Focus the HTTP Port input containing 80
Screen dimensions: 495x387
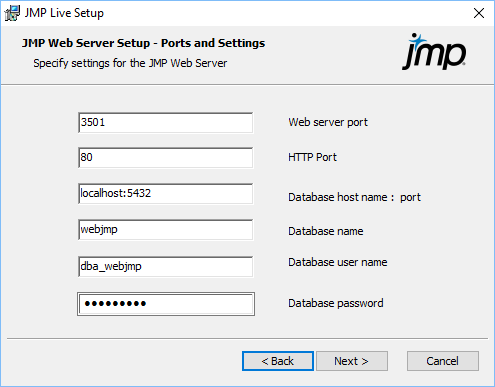click(x=166, y=158)
